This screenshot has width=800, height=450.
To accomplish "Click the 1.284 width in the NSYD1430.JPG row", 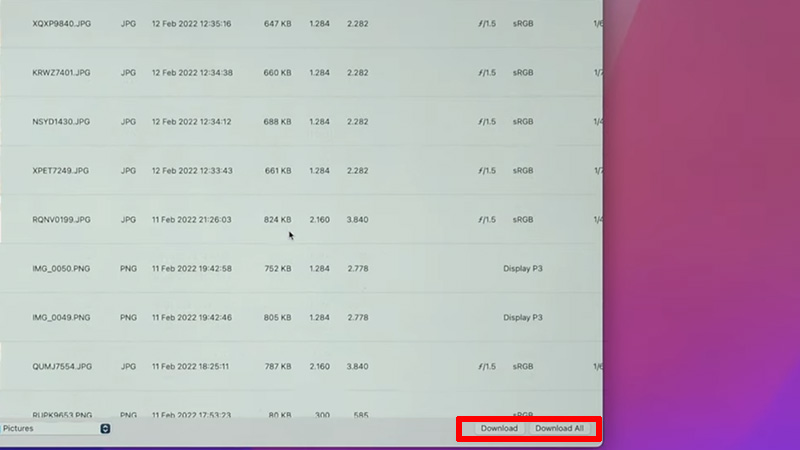I will pyautogui.click(x=319, y=122).
